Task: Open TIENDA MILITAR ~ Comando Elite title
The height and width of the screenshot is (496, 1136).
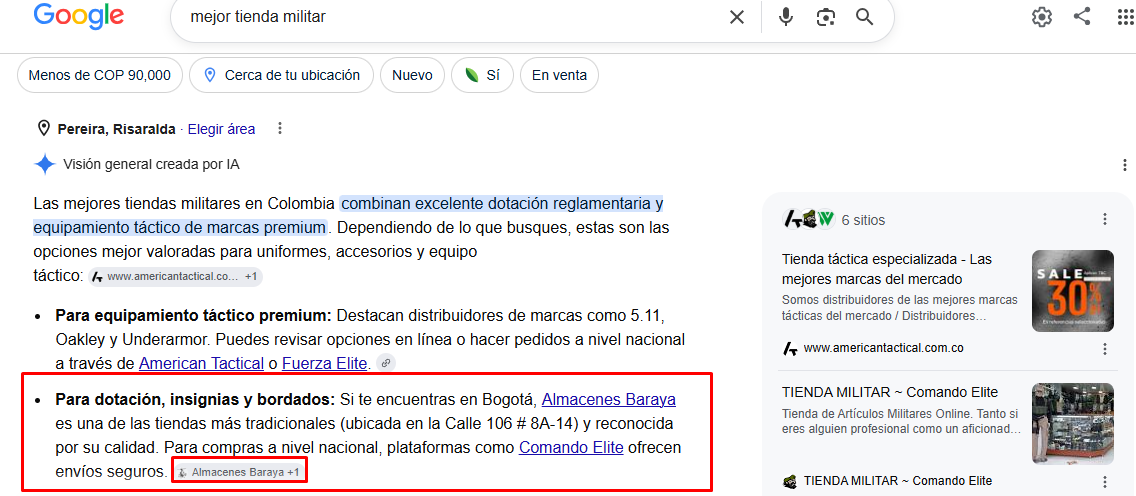Action: click(890, 392)
